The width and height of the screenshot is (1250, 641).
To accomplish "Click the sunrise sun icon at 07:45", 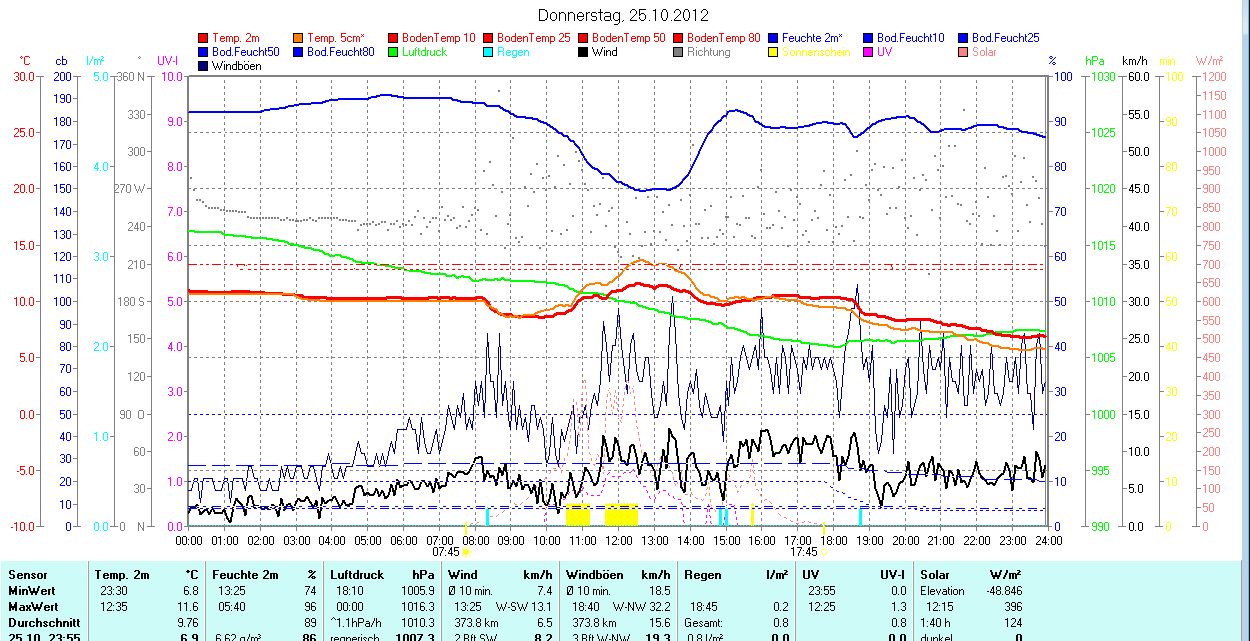I will (466, 551).
